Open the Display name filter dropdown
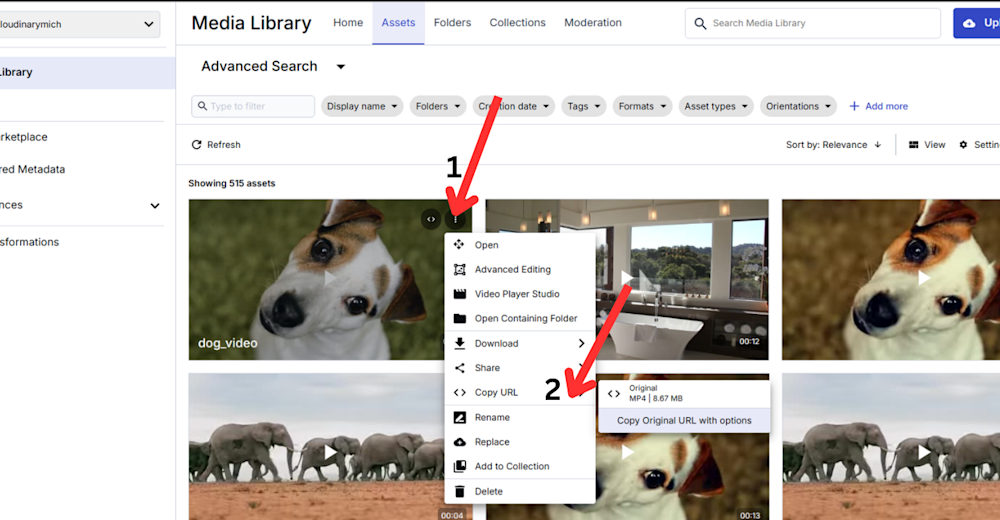This screenshot has height=520, width=1000. [x=362, y=106]
